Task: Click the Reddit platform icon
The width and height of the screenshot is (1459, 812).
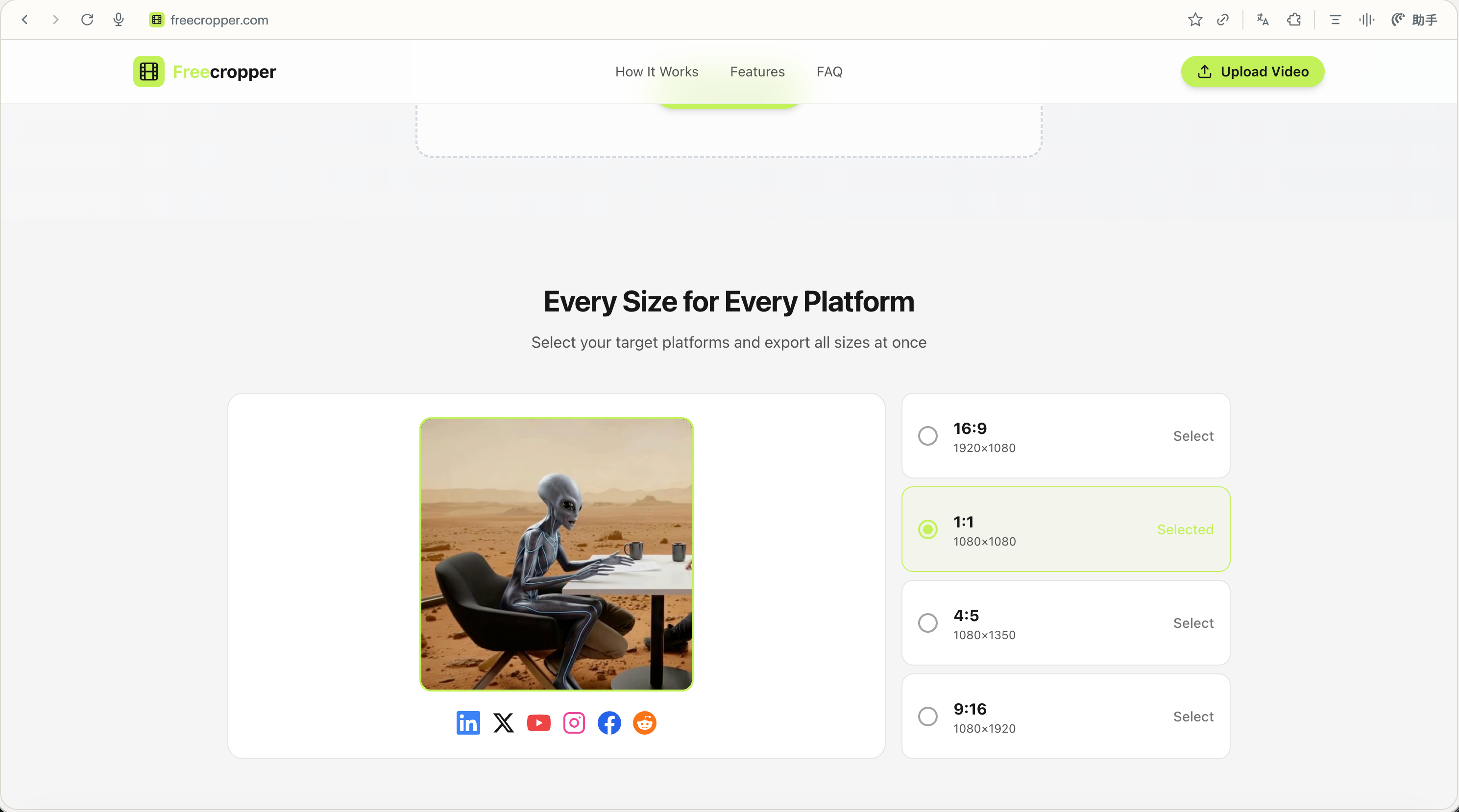Action: coord(645,723)
